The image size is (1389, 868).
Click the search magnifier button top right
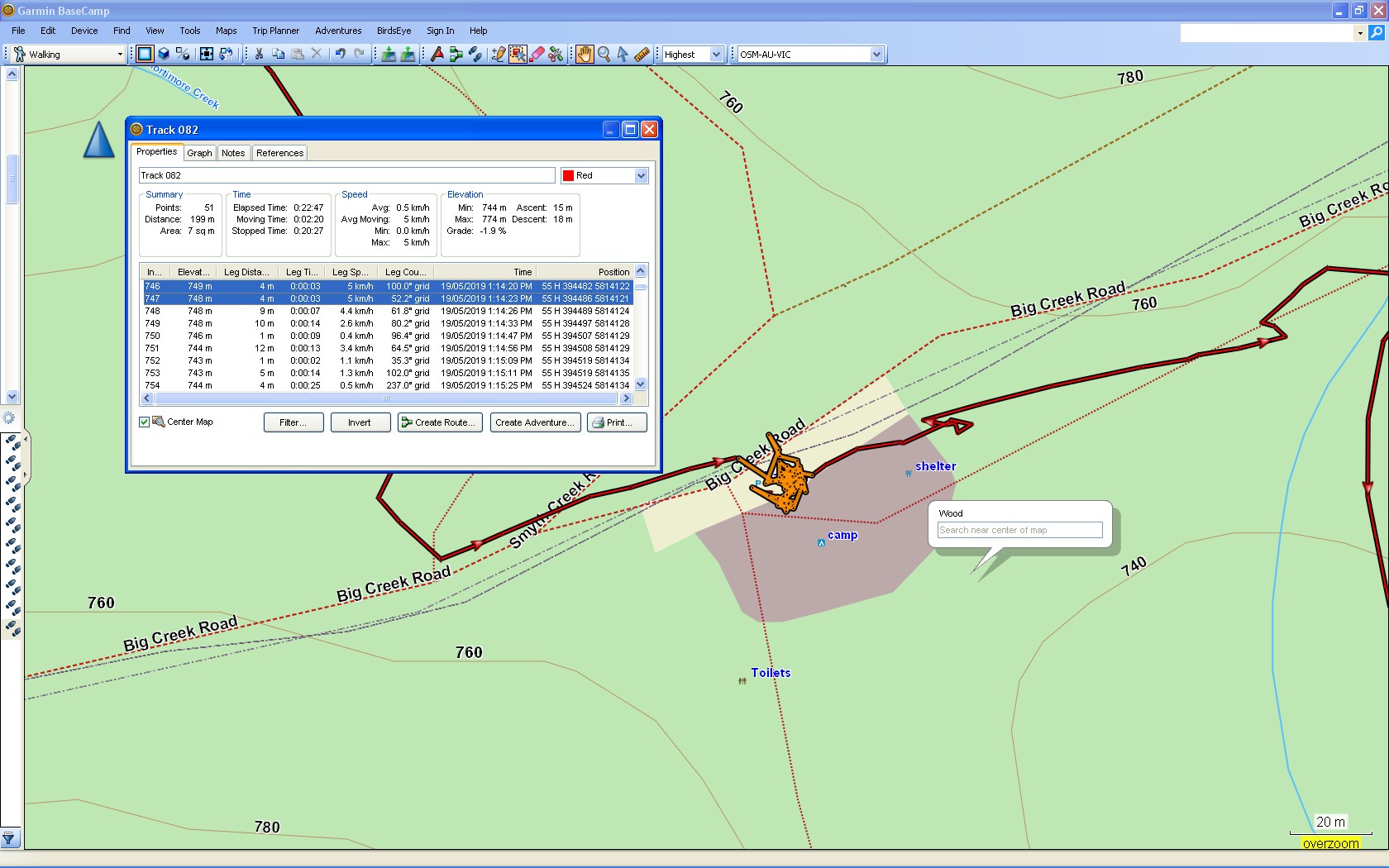pos(1377,32)
